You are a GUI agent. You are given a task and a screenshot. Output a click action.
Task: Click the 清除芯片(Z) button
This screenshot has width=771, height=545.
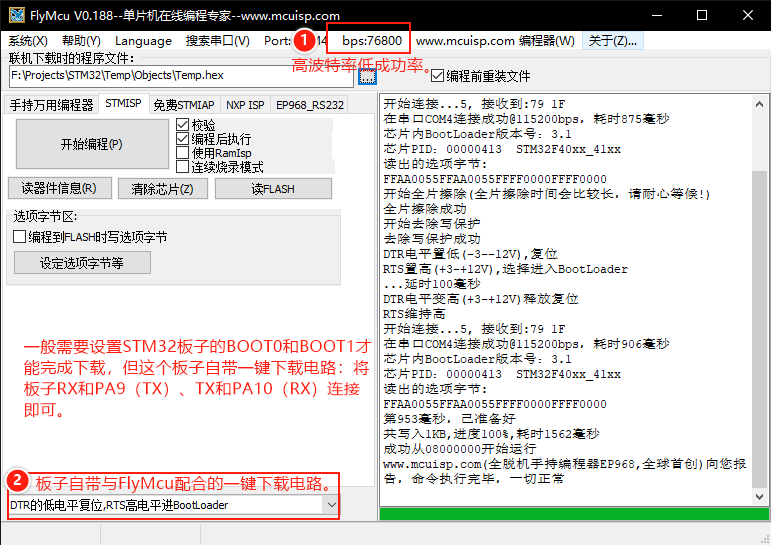tap(162, 189)
